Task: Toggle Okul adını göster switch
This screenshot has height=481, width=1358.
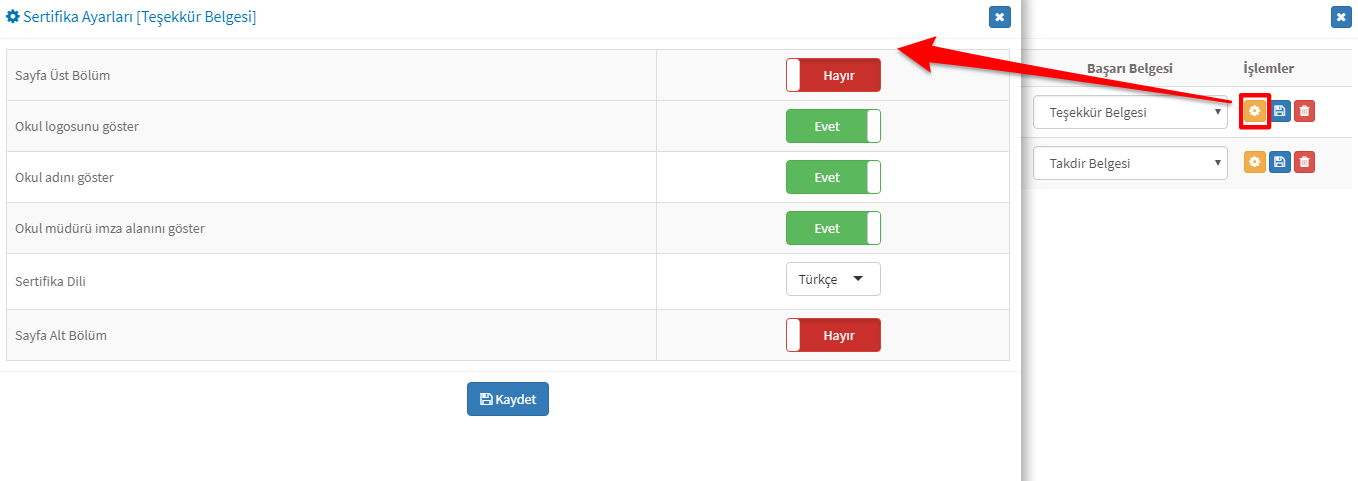Action: tap(833, 177)
